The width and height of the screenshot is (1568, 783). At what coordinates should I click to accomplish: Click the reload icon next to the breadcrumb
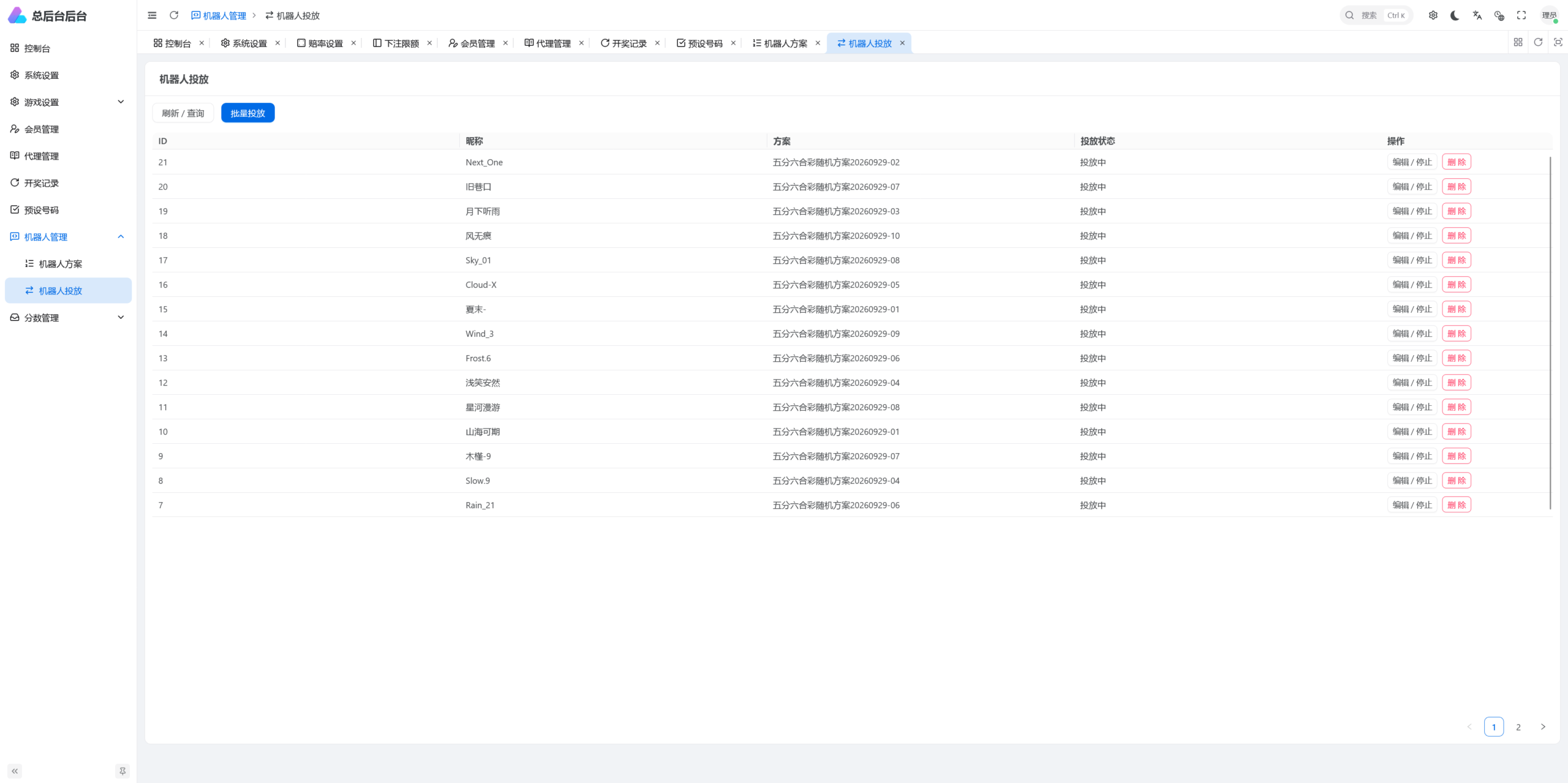(x=174, y=15)
